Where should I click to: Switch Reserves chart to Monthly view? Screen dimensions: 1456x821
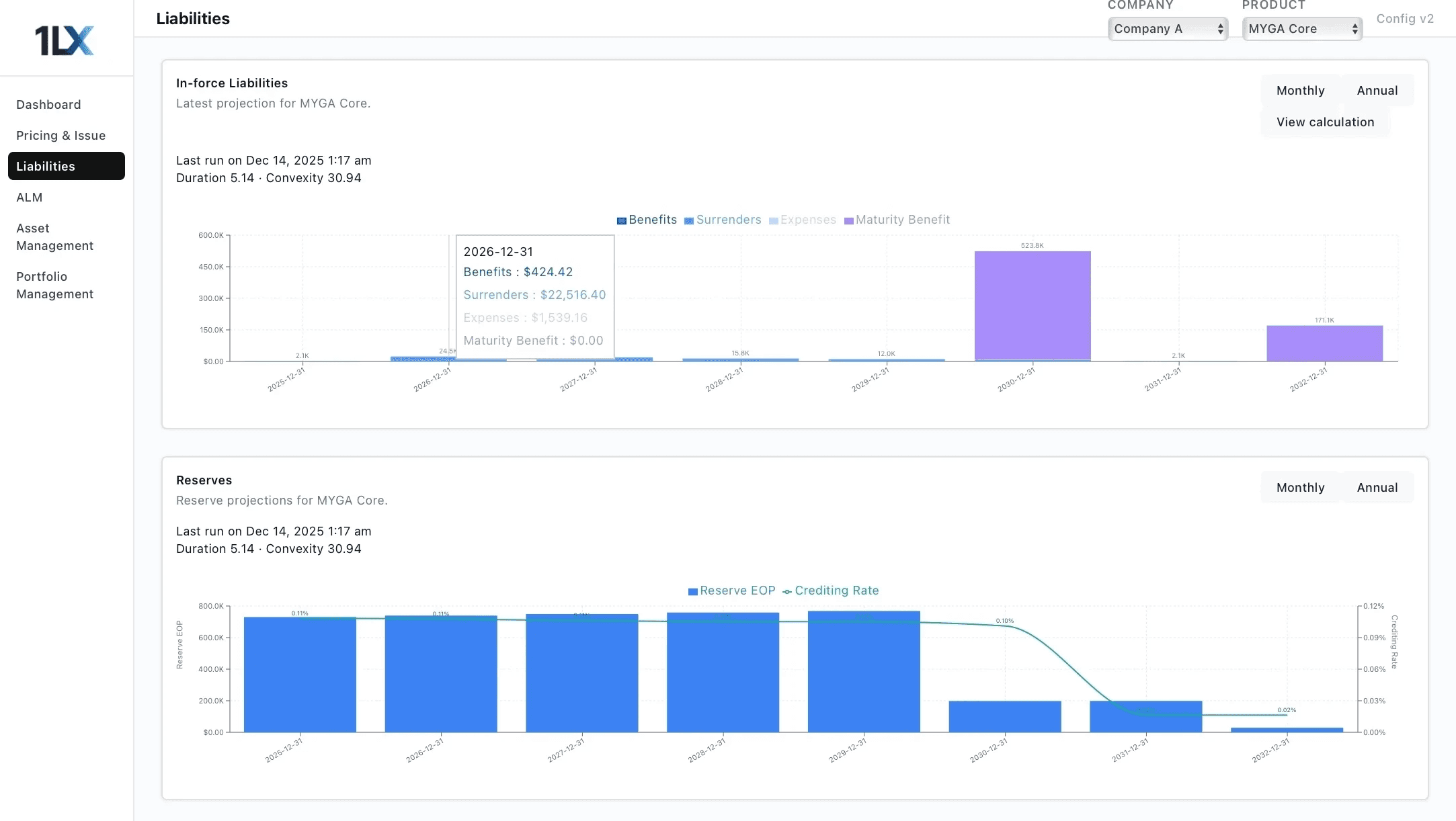point(1300,487)
